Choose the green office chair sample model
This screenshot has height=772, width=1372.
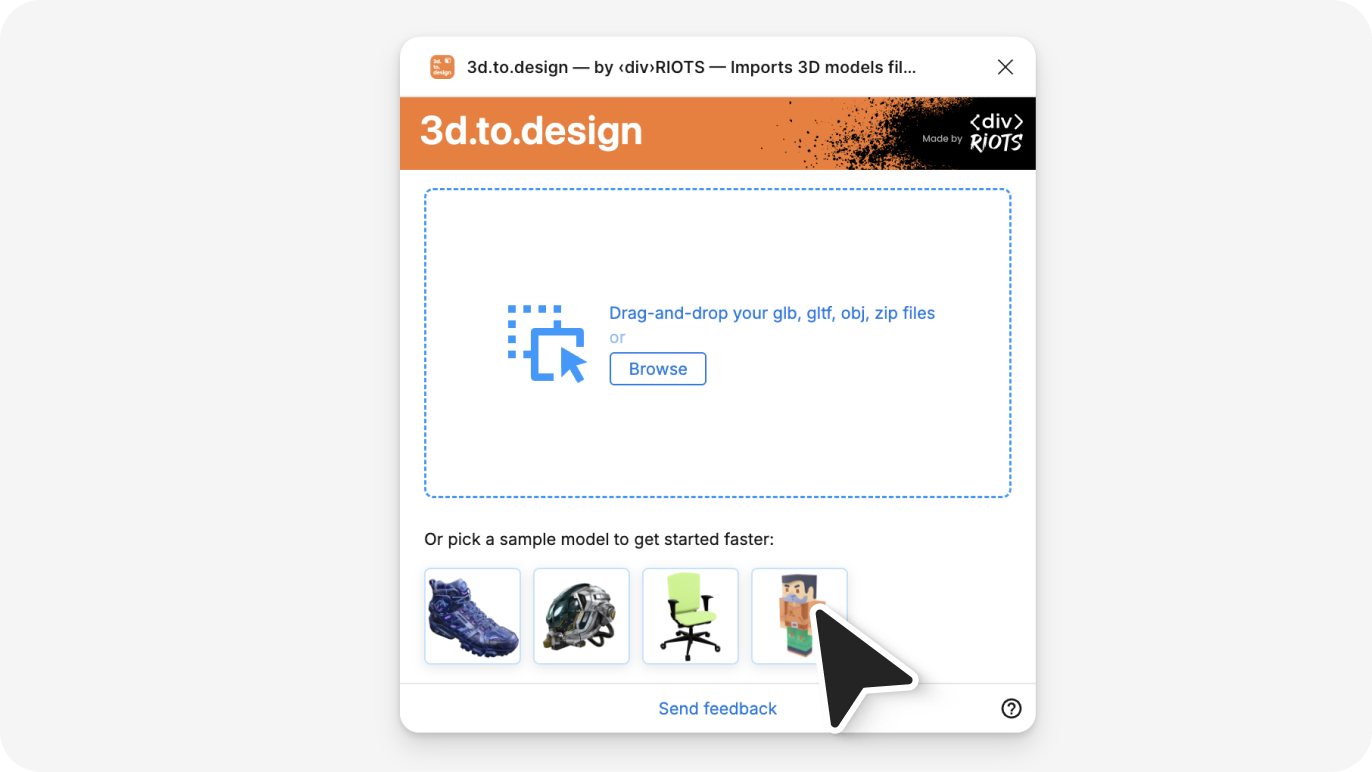point(690,616)
